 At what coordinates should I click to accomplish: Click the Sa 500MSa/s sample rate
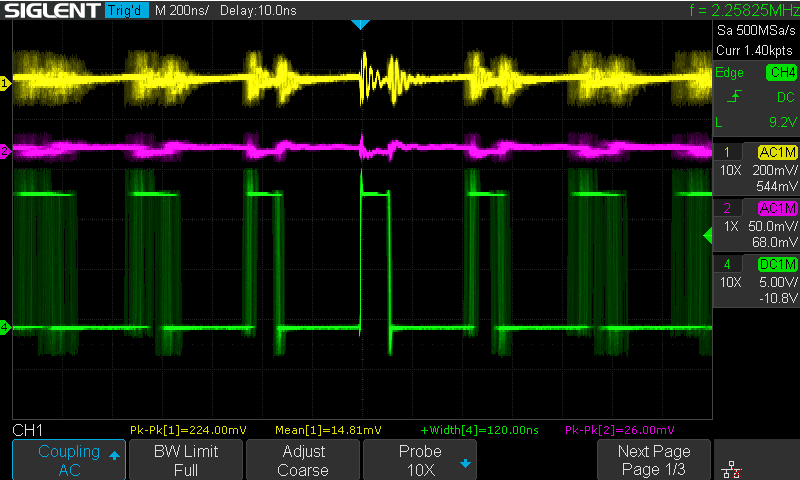pyautogui.click(x=756, y=31)
